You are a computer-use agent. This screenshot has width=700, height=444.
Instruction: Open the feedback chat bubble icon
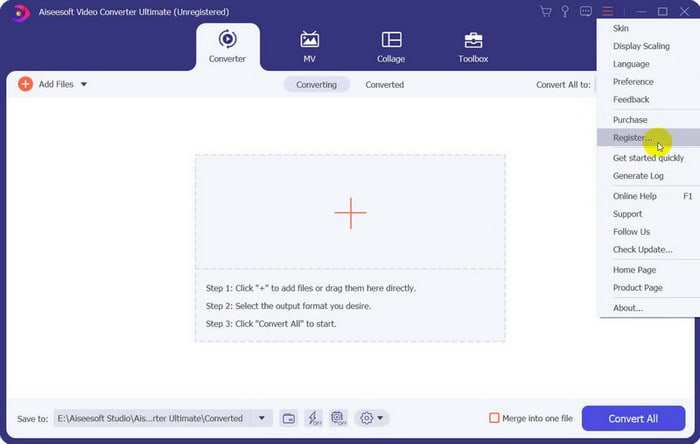[x=586, y=11]
